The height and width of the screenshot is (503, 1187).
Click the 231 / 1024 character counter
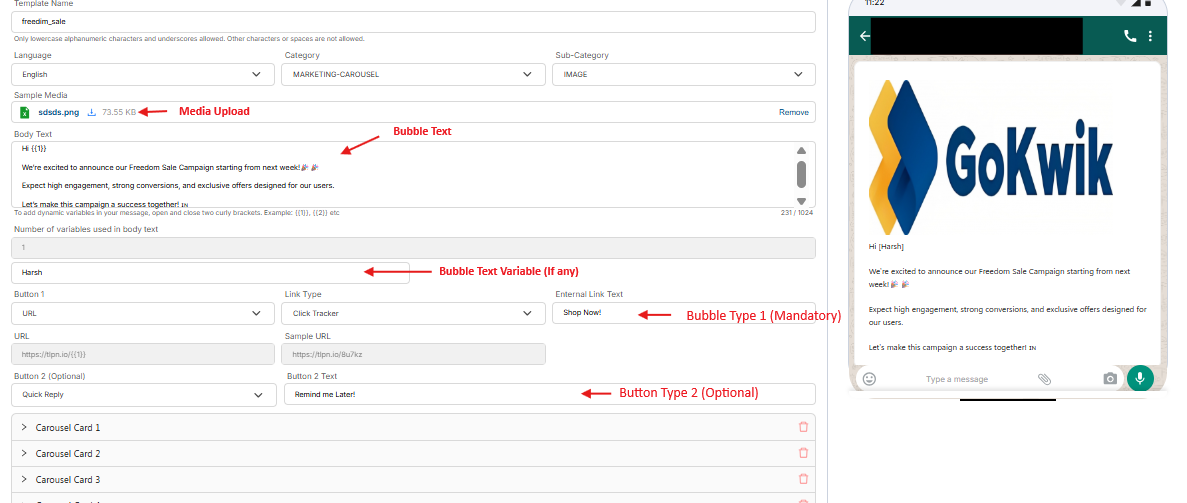tap(796, 214)
